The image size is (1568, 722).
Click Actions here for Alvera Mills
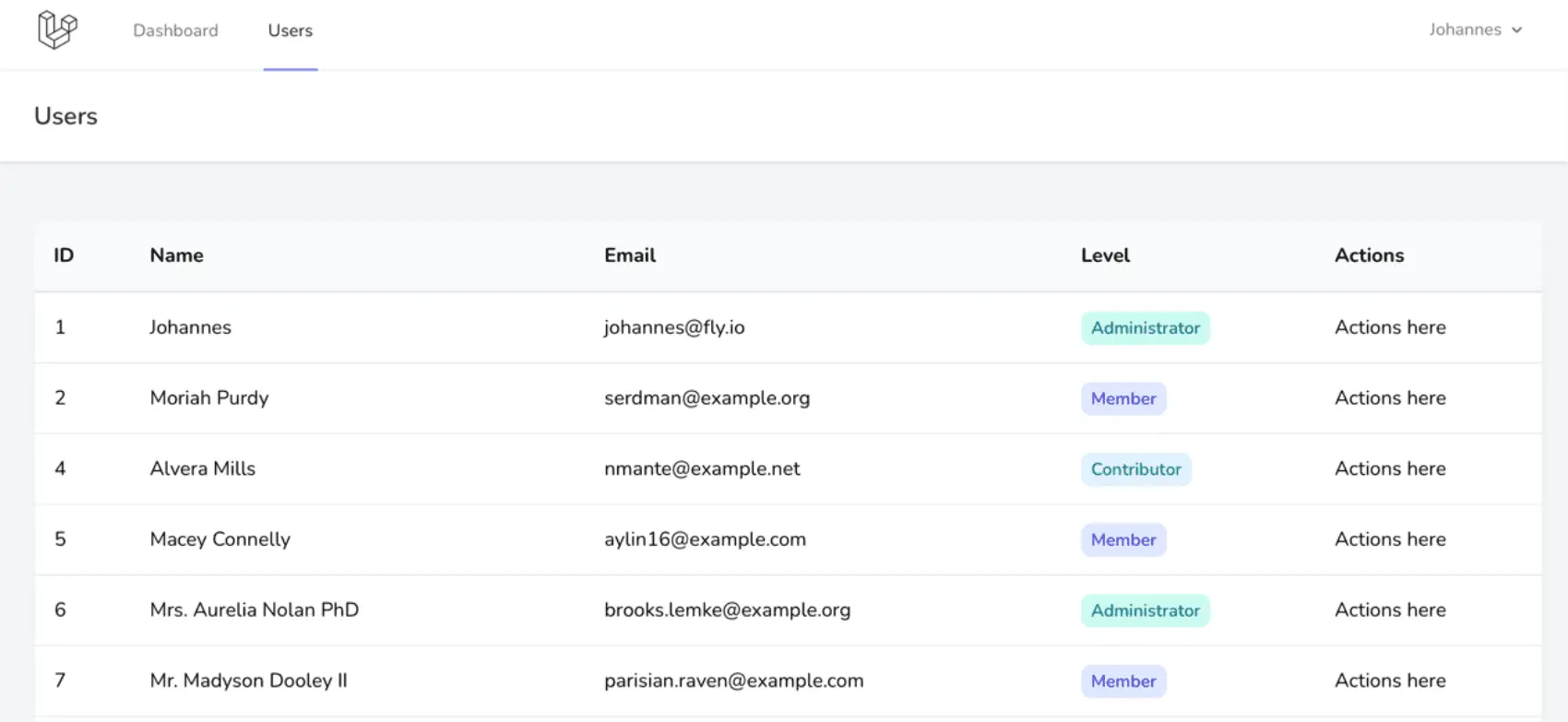(x=1389, y=468)
